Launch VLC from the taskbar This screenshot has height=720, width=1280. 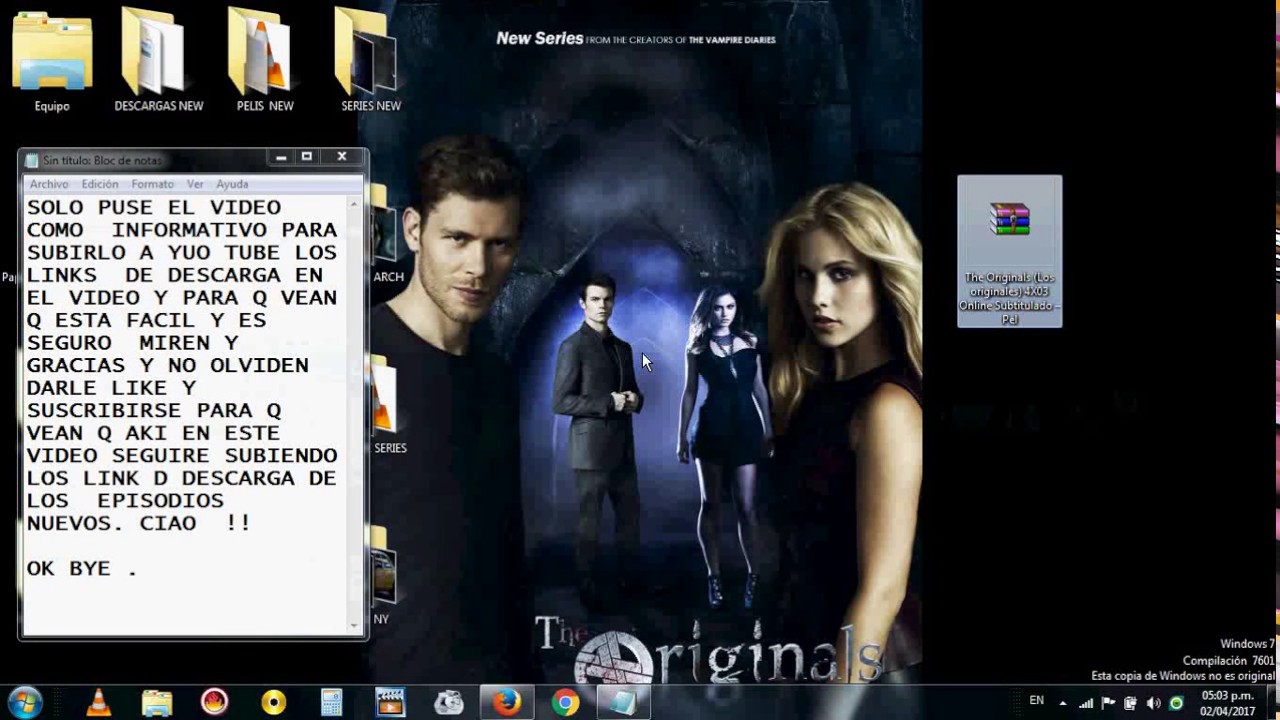click(x=98, y=703)
